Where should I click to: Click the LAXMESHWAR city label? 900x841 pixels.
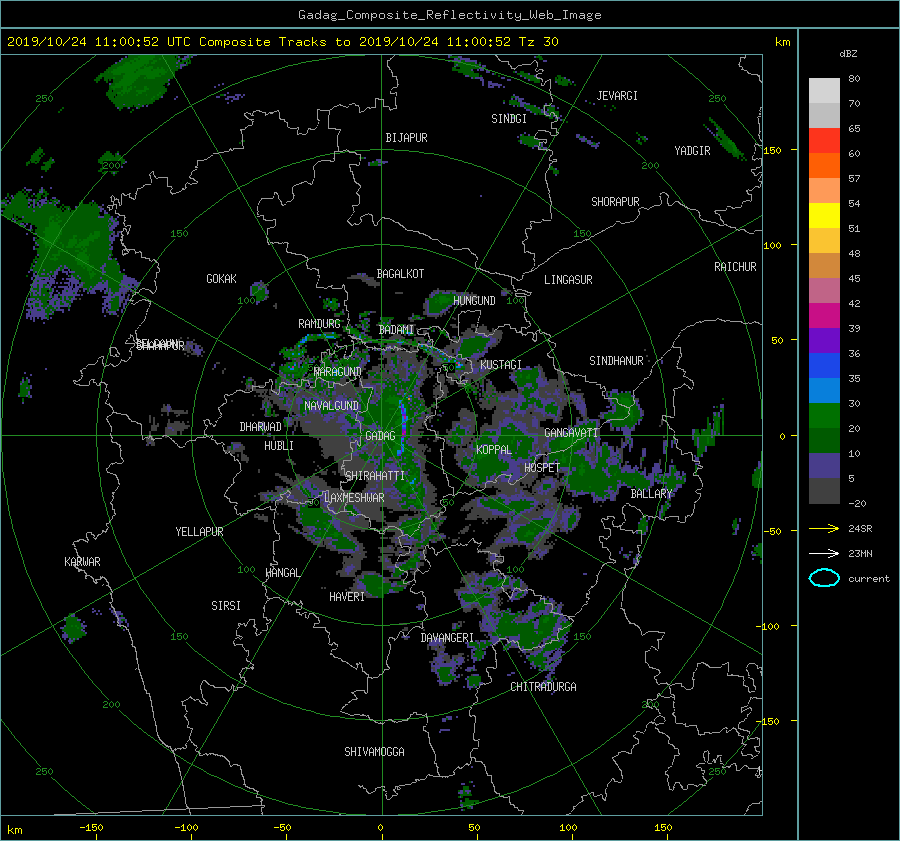(x=354, y=498)
